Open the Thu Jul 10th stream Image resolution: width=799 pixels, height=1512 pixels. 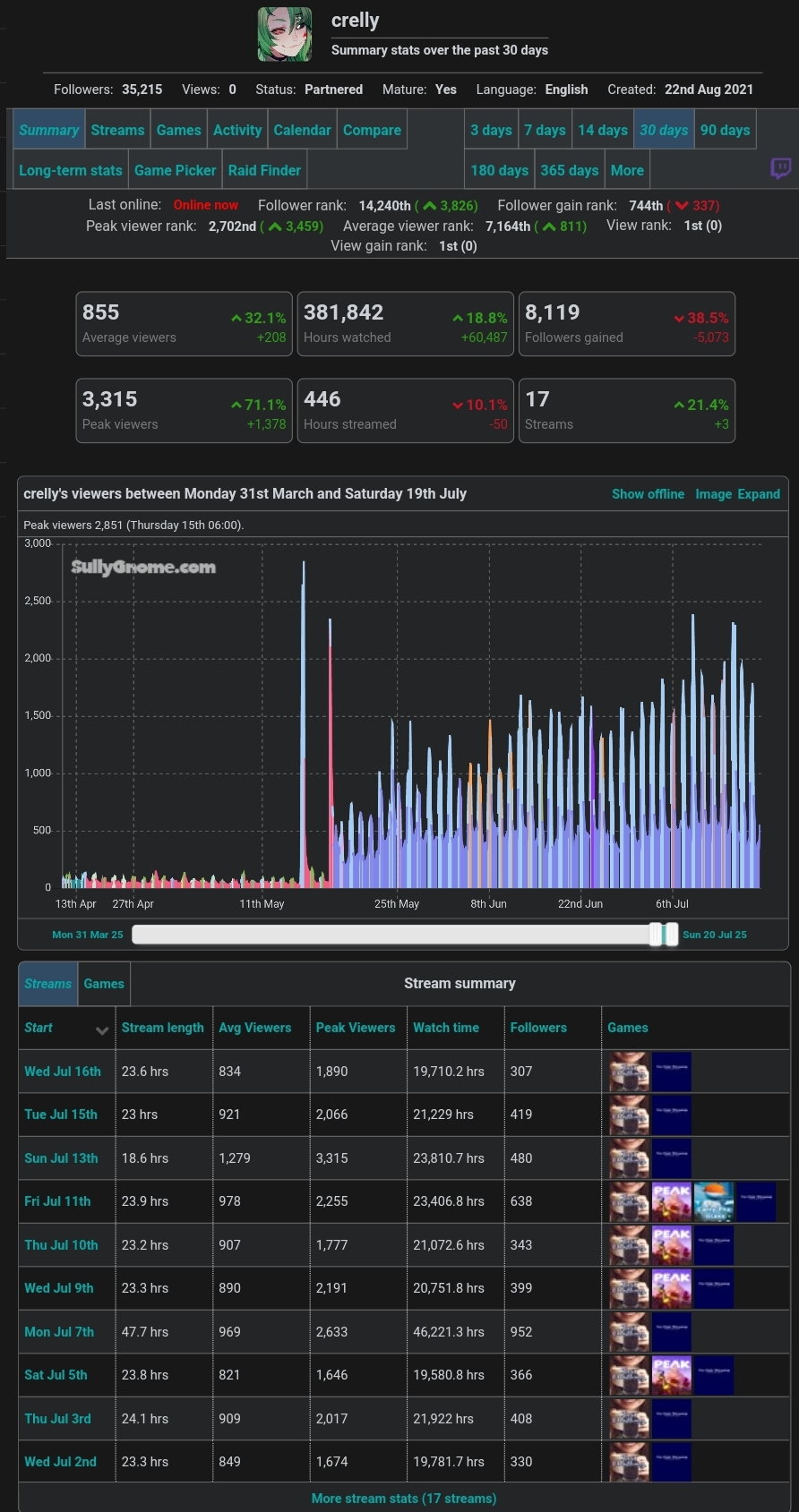[61, 1245]
